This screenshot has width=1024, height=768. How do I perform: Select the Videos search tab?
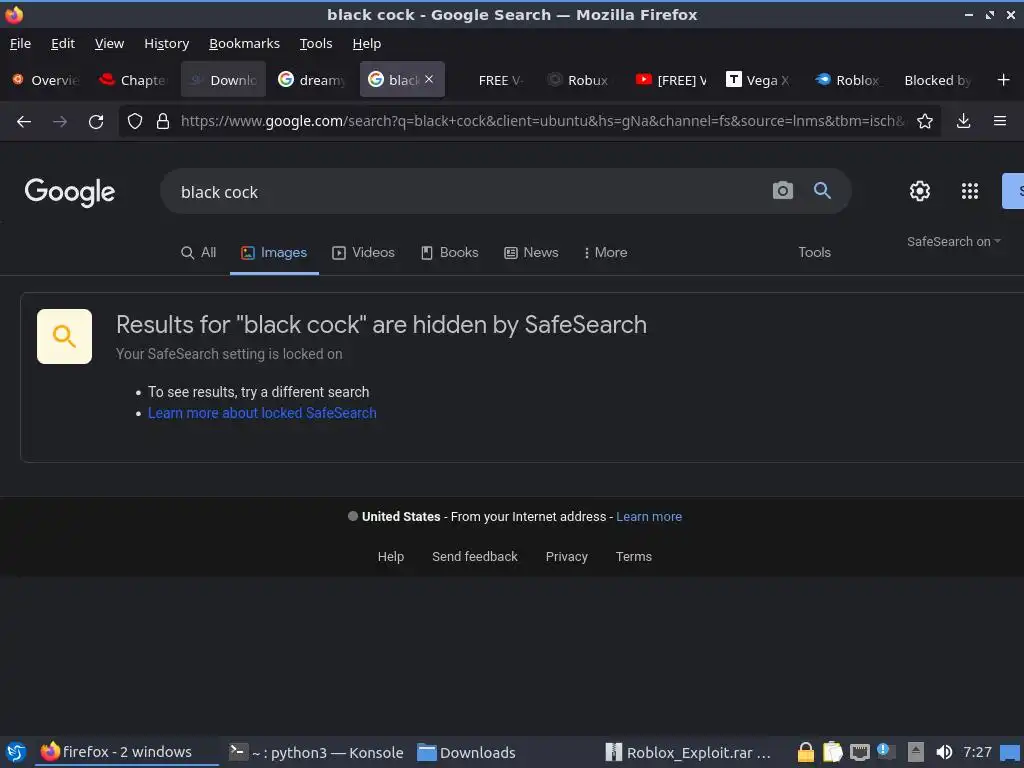click(363, 252)
